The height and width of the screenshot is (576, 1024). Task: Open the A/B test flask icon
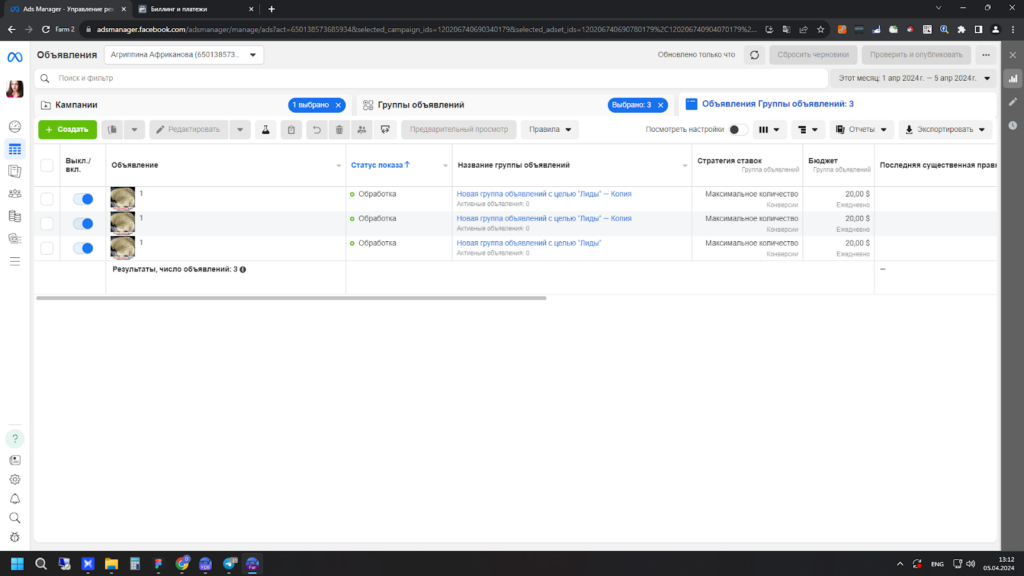click(266, 129)
